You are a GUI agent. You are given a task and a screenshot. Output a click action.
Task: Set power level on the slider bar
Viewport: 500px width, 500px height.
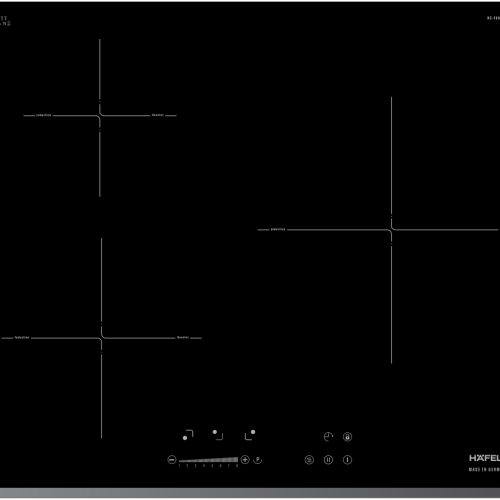click(208, 460)
